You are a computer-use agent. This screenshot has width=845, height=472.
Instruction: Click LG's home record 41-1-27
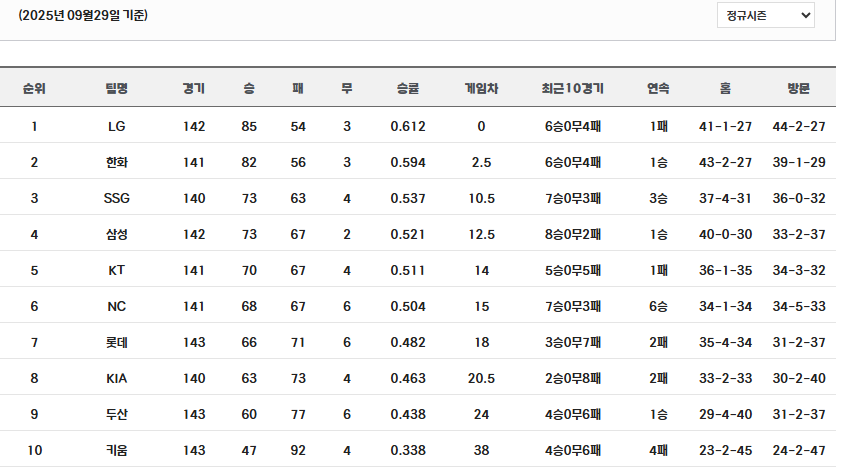725,127
